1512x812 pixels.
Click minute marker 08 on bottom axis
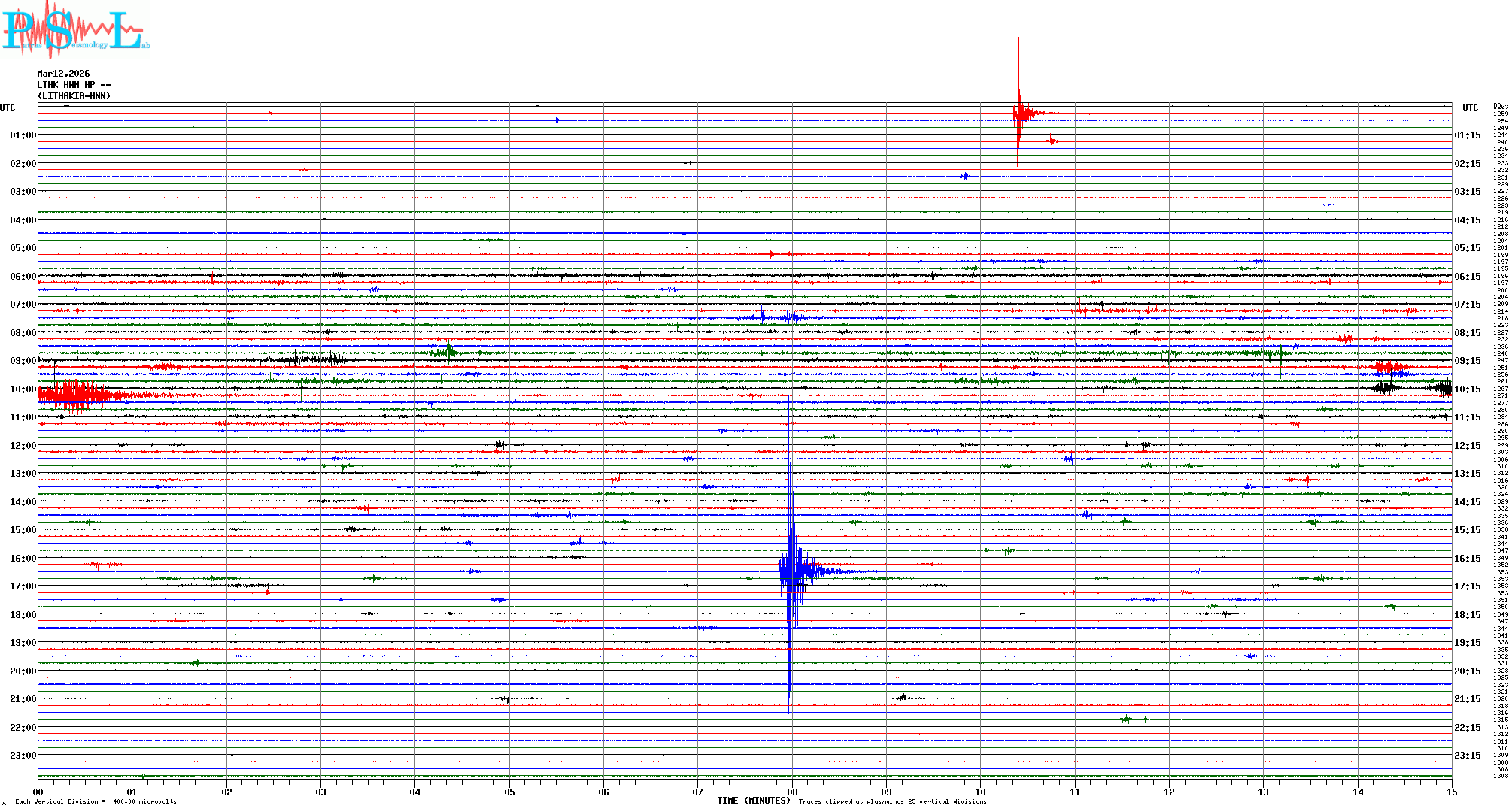(792, 792)
